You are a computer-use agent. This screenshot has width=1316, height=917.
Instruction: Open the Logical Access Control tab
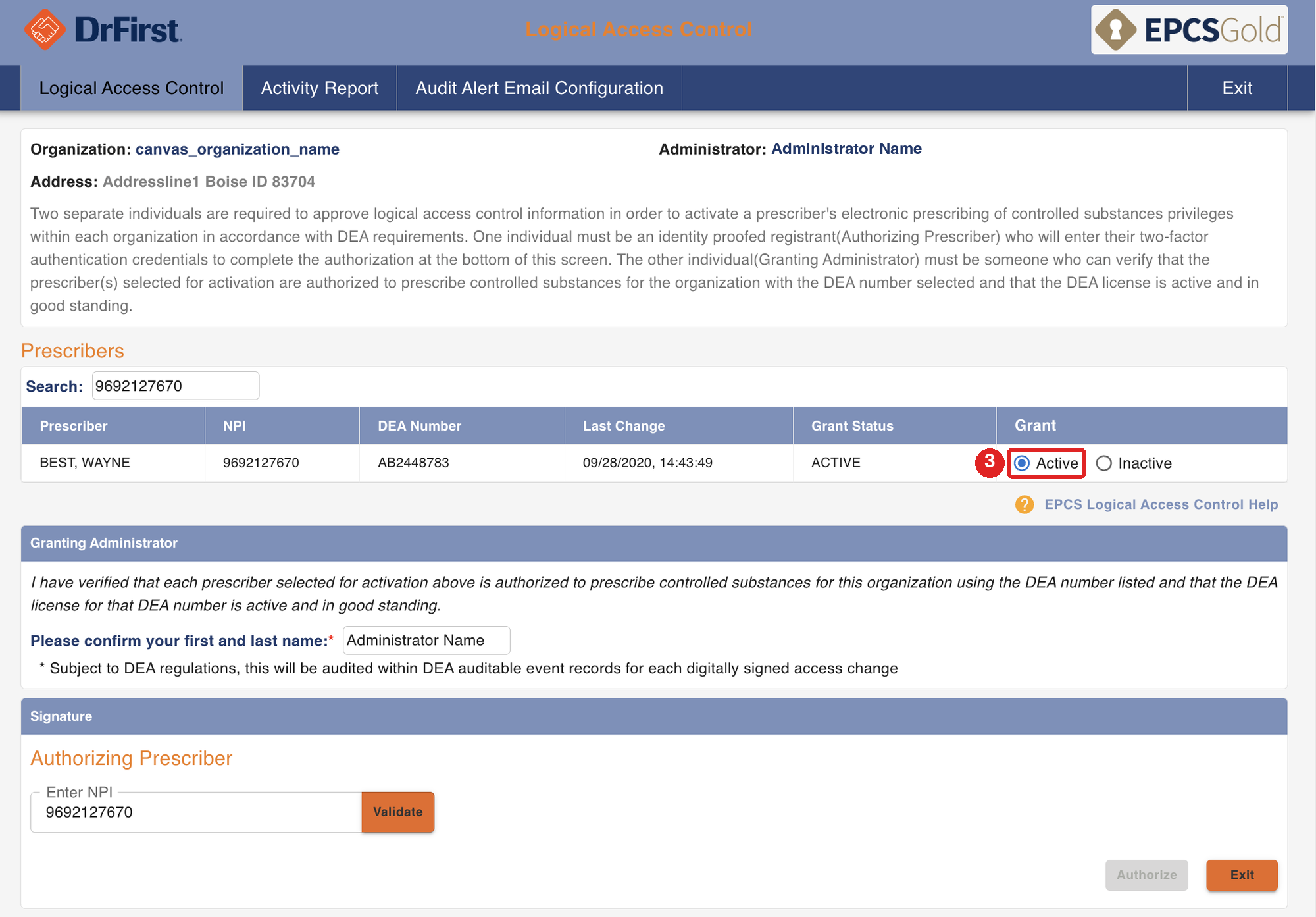132,88
